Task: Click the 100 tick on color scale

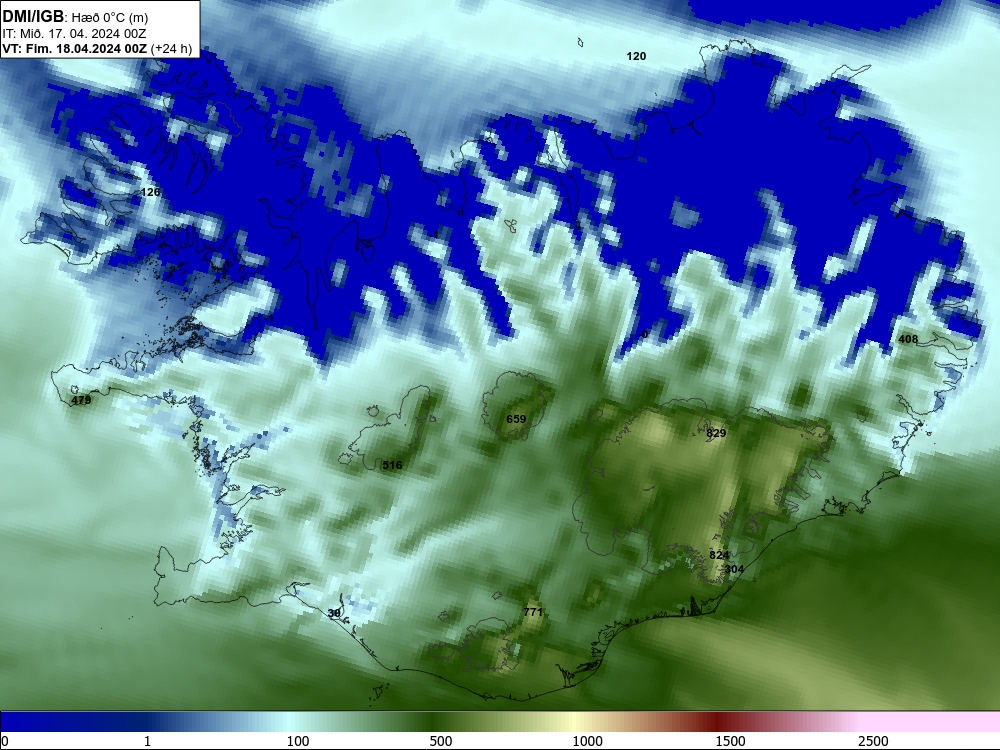Action: click(x=298, y=741)
